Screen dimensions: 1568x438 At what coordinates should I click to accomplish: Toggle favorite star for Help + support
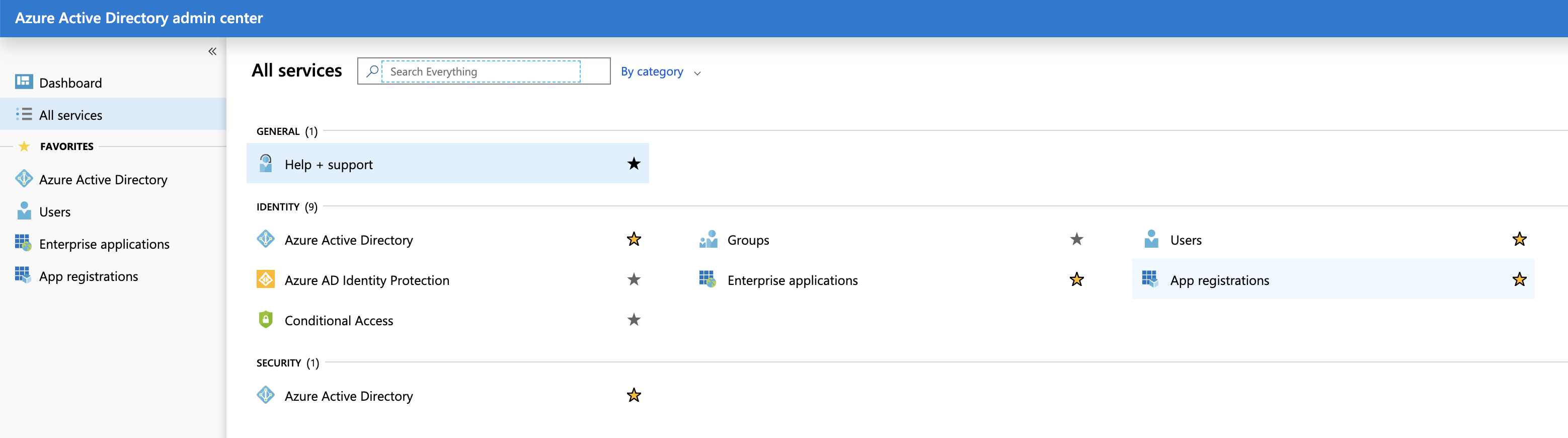634,163
